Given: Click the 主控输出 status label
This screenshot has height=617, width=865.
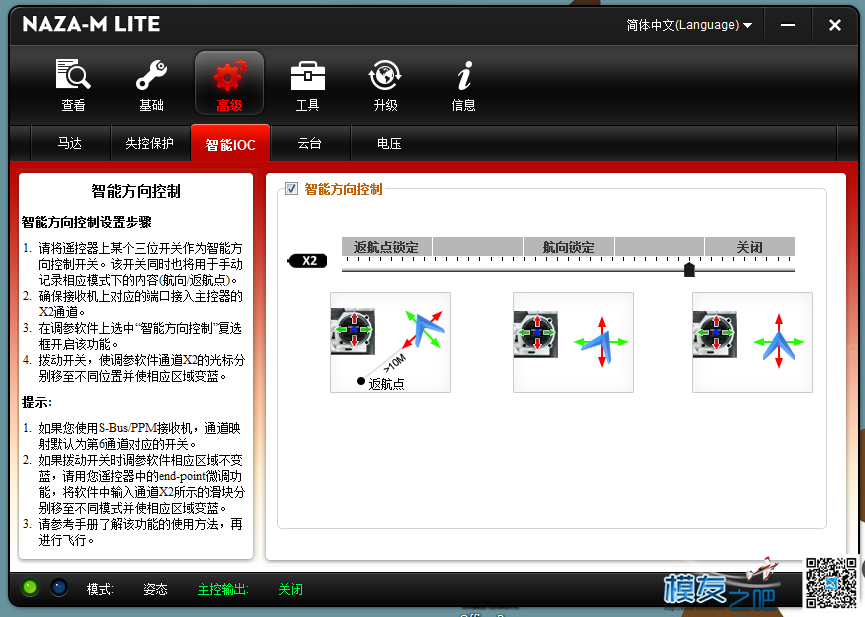Looking at the screenshot, I should click(x=223, y=589).
